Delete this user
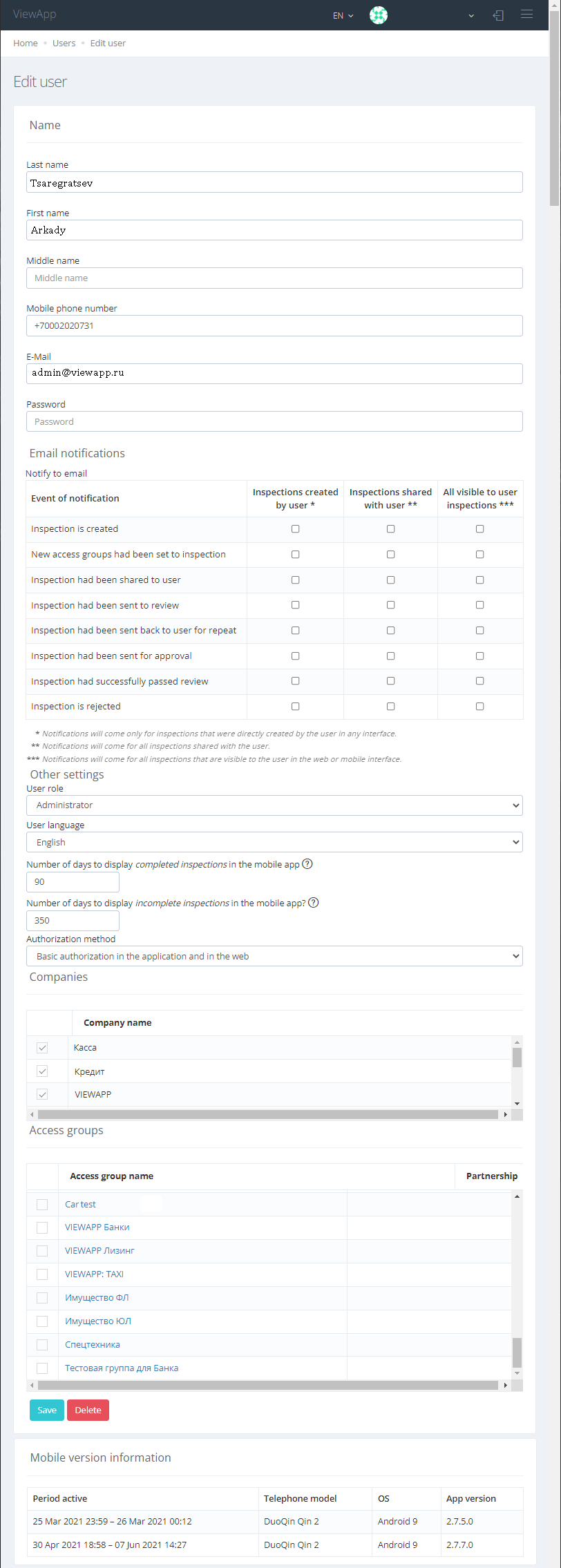The width and height of the screenshot is (561, 1568). [88, 1410]
